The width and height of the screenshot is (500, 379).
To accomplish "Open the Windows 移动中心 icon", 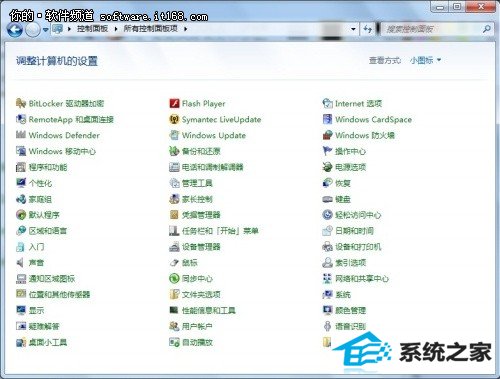I will 21,151.
